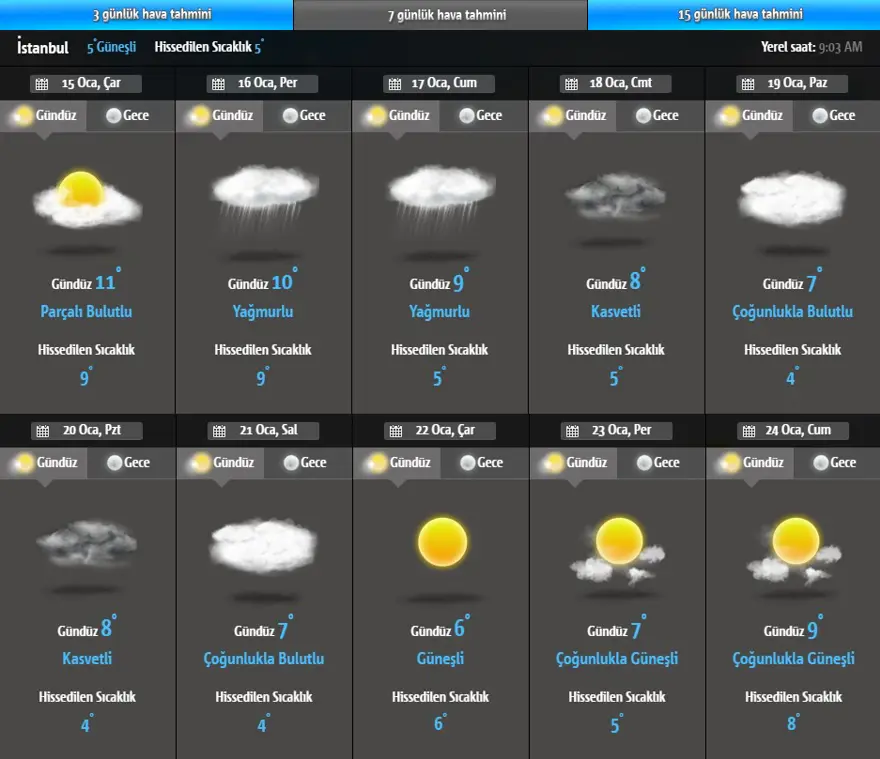Click the sunny icon for 22 Oca
The height and width of the screenshot is (759, 880).
441,542
